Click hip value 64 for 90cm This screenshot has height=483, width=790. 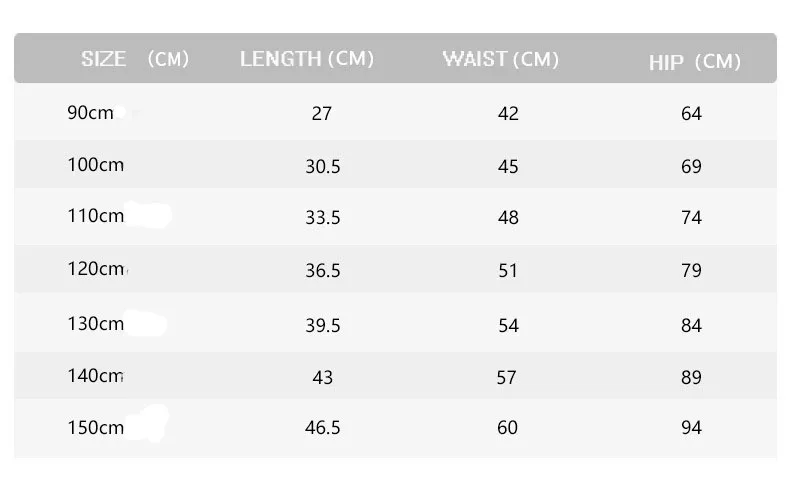click(x=691, y=114)
